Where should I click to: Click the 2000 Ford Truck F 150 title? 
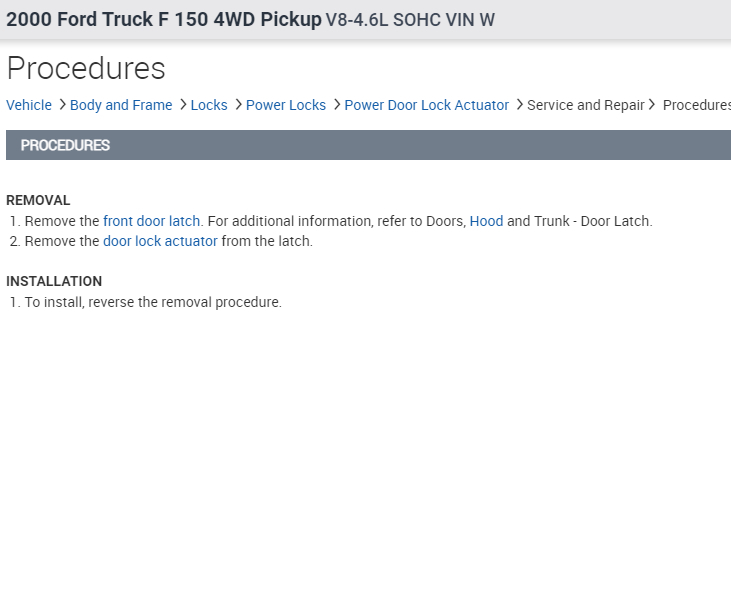click(164, 20)
